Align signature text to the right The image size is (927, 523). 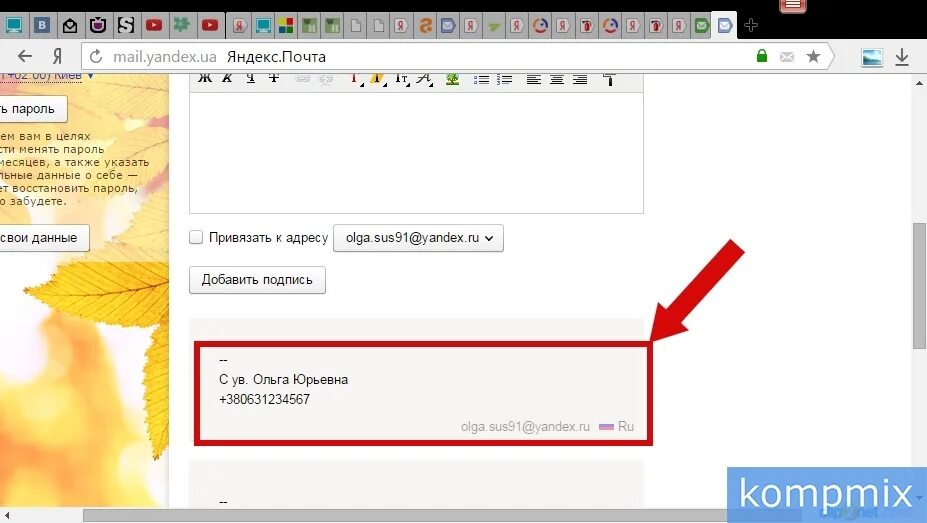point(580,79)
